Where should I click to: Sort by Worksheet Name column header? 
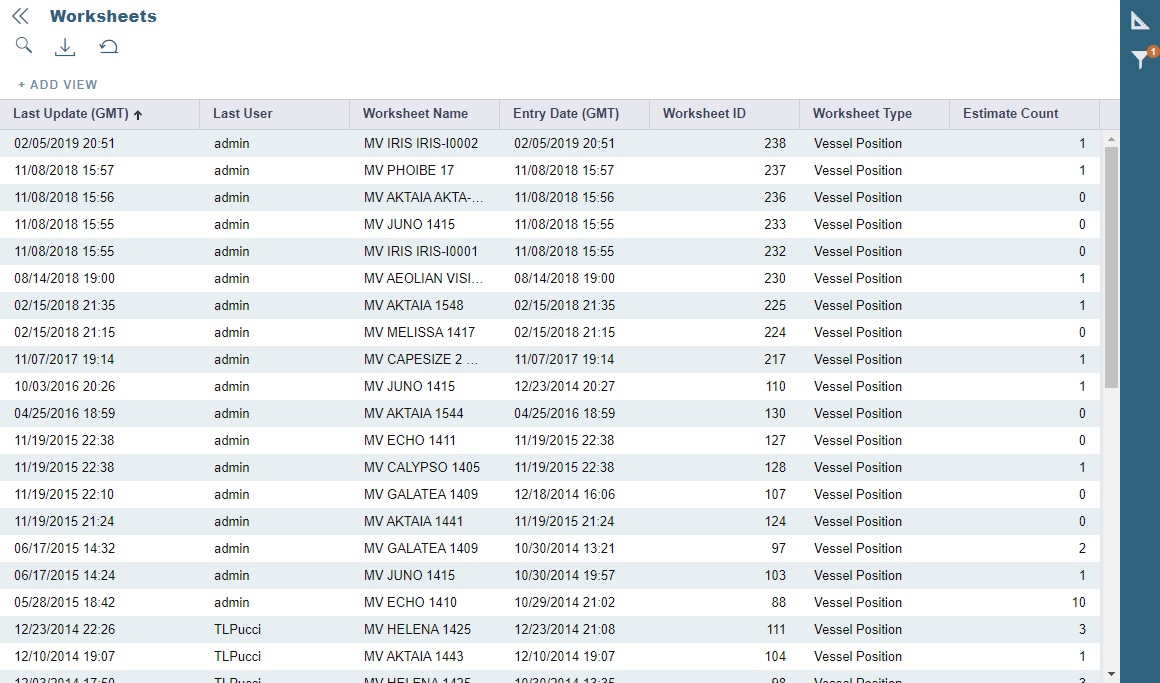click(415, 114)
